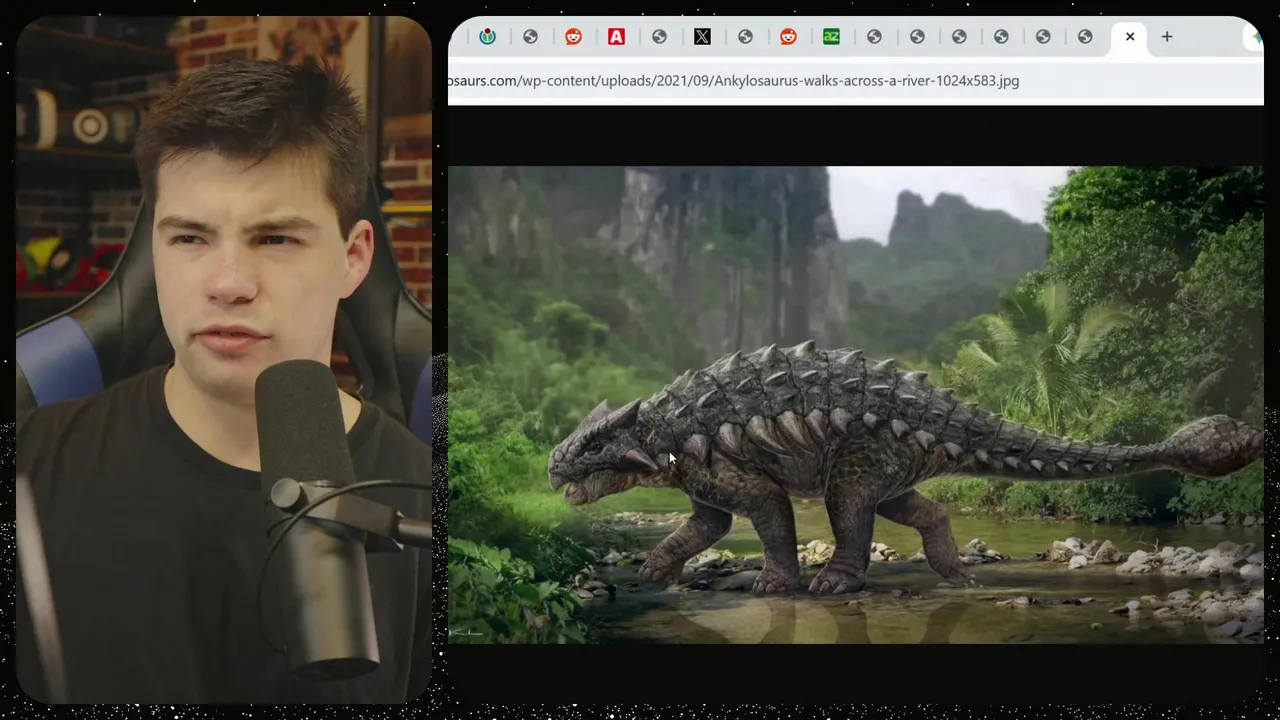This screenshot has width=1280, height=720.
Task: Open the globe tab right after the X tab
Action: (x=745, y=37)
